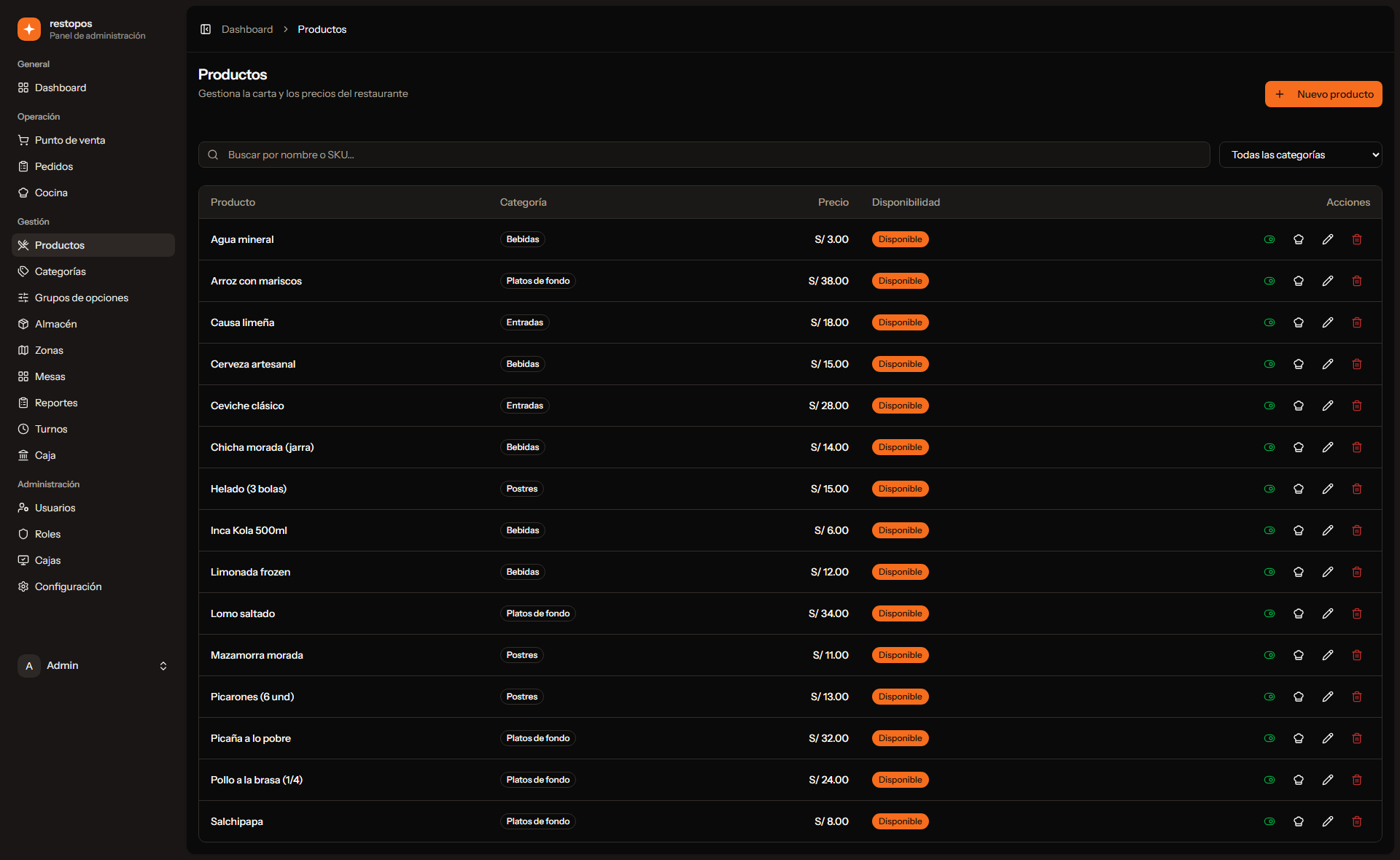Edit Arroz con mariscos via pencil icon

click(x=1328, y=281)
